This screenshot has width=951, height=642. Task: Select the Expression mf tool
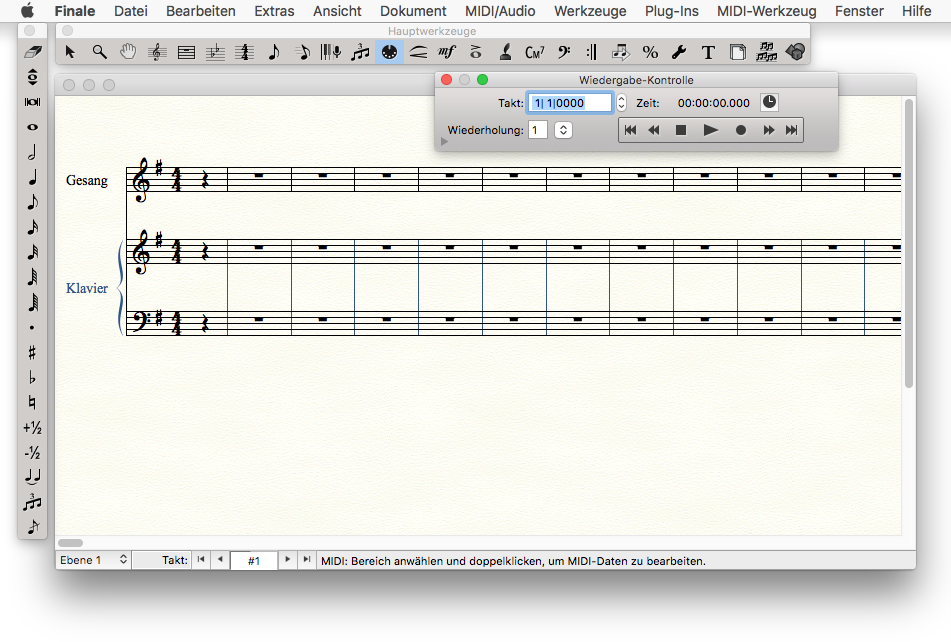tap(447, 53)
